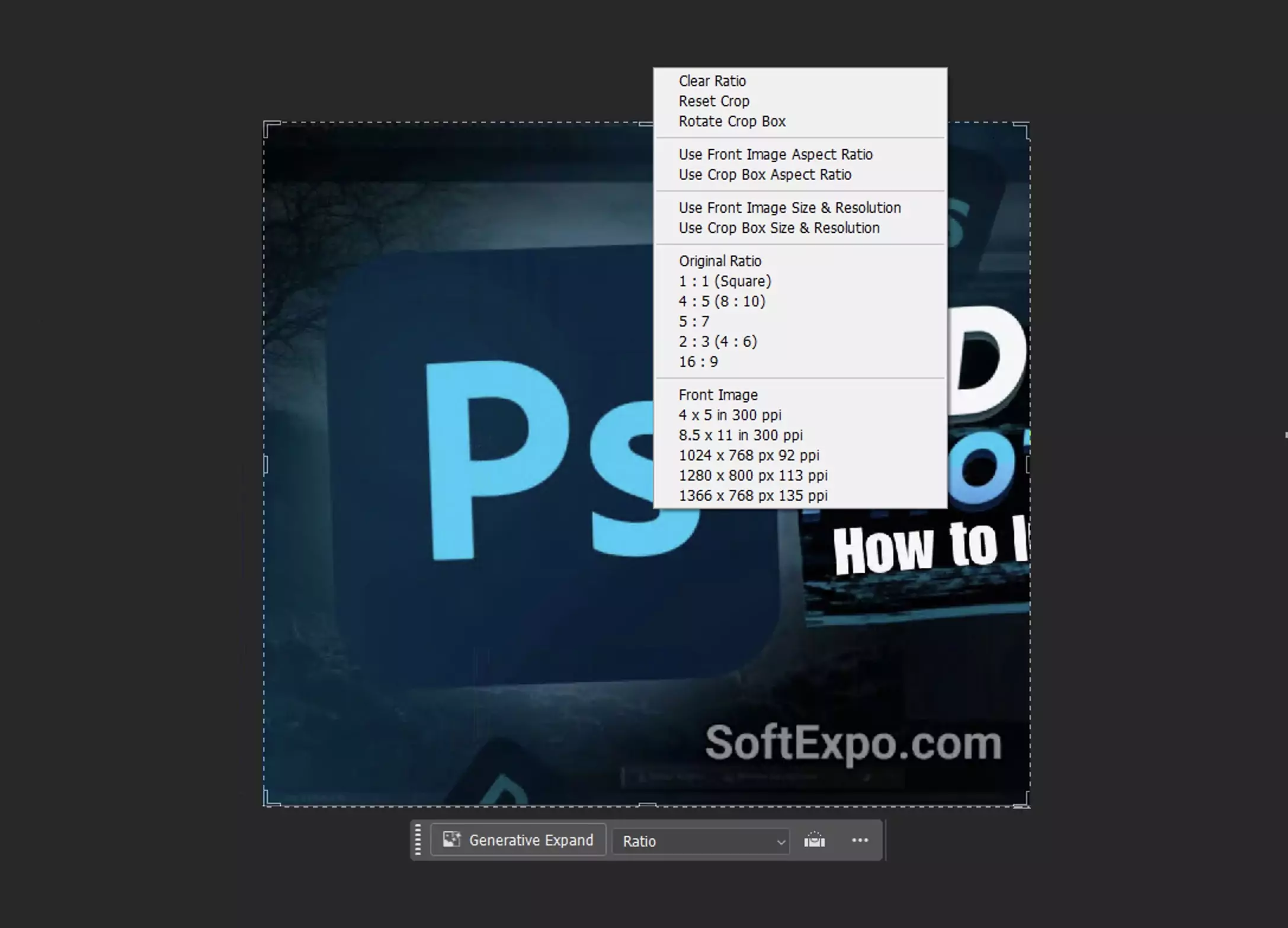Select the Original Ratio option
This screenshot has width=1288, height=928.
[x=720, y=261]
